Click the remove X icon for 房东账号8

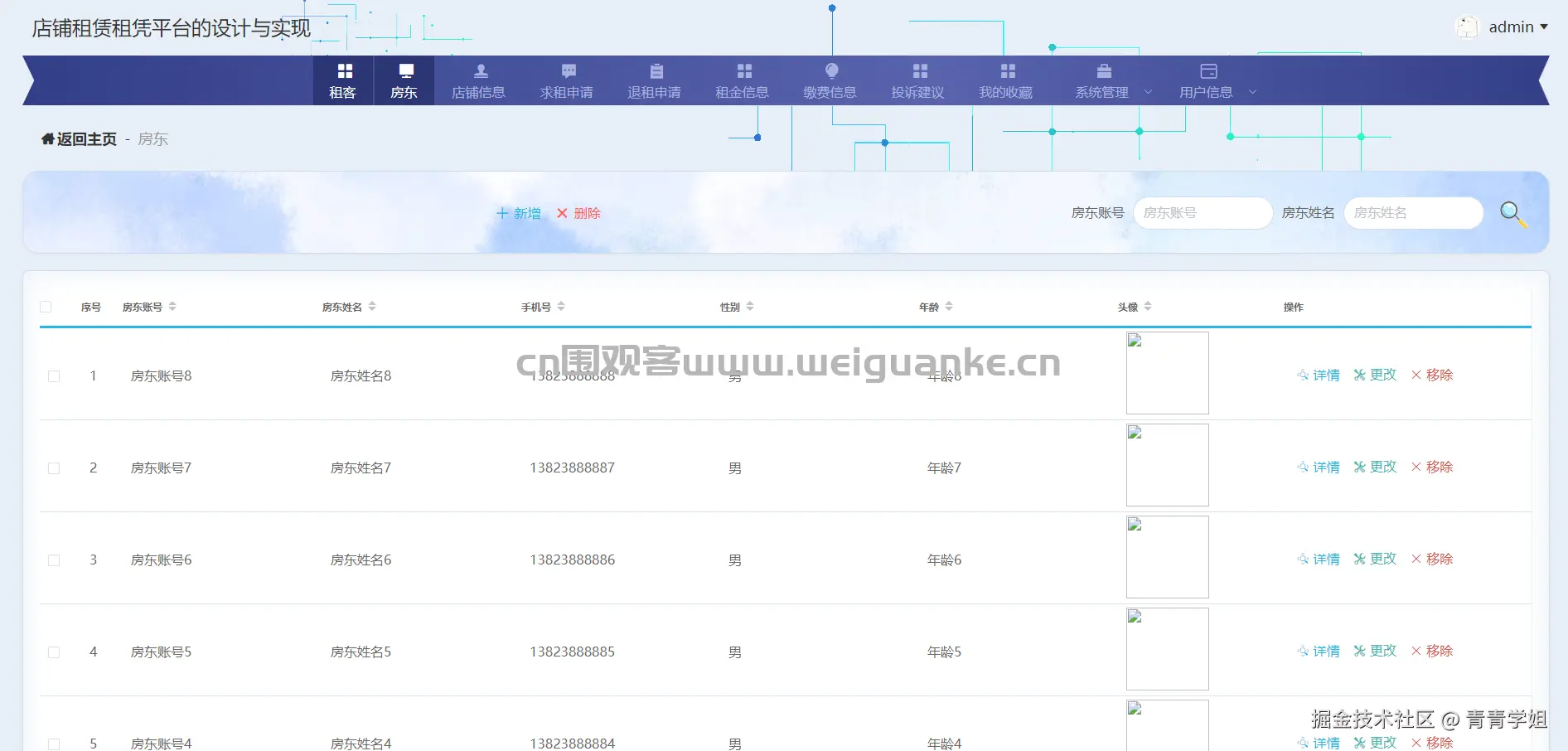(1416, 375)
